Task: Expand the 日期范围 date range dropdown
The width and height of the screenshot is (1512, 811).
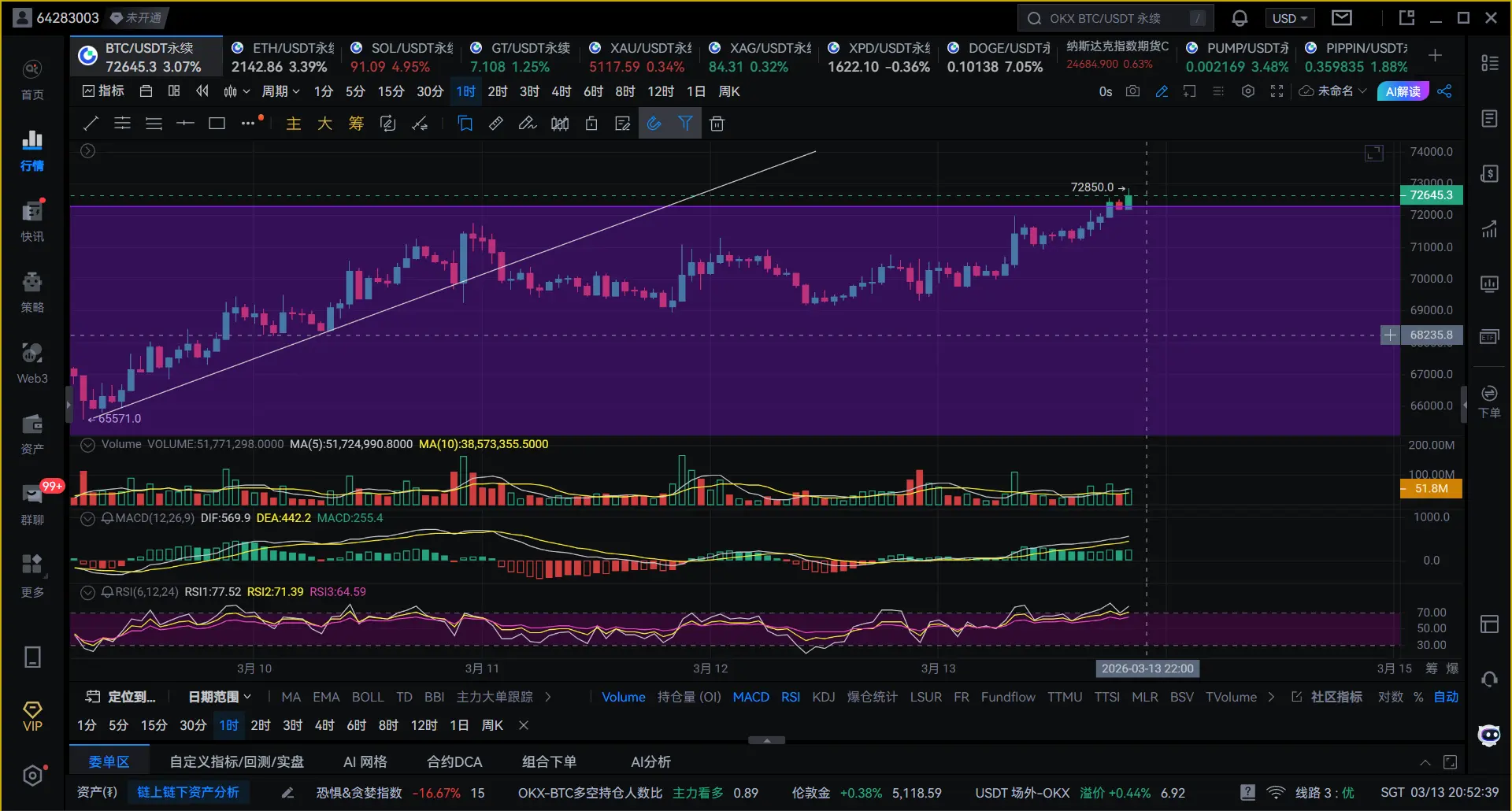Action: 220,697
